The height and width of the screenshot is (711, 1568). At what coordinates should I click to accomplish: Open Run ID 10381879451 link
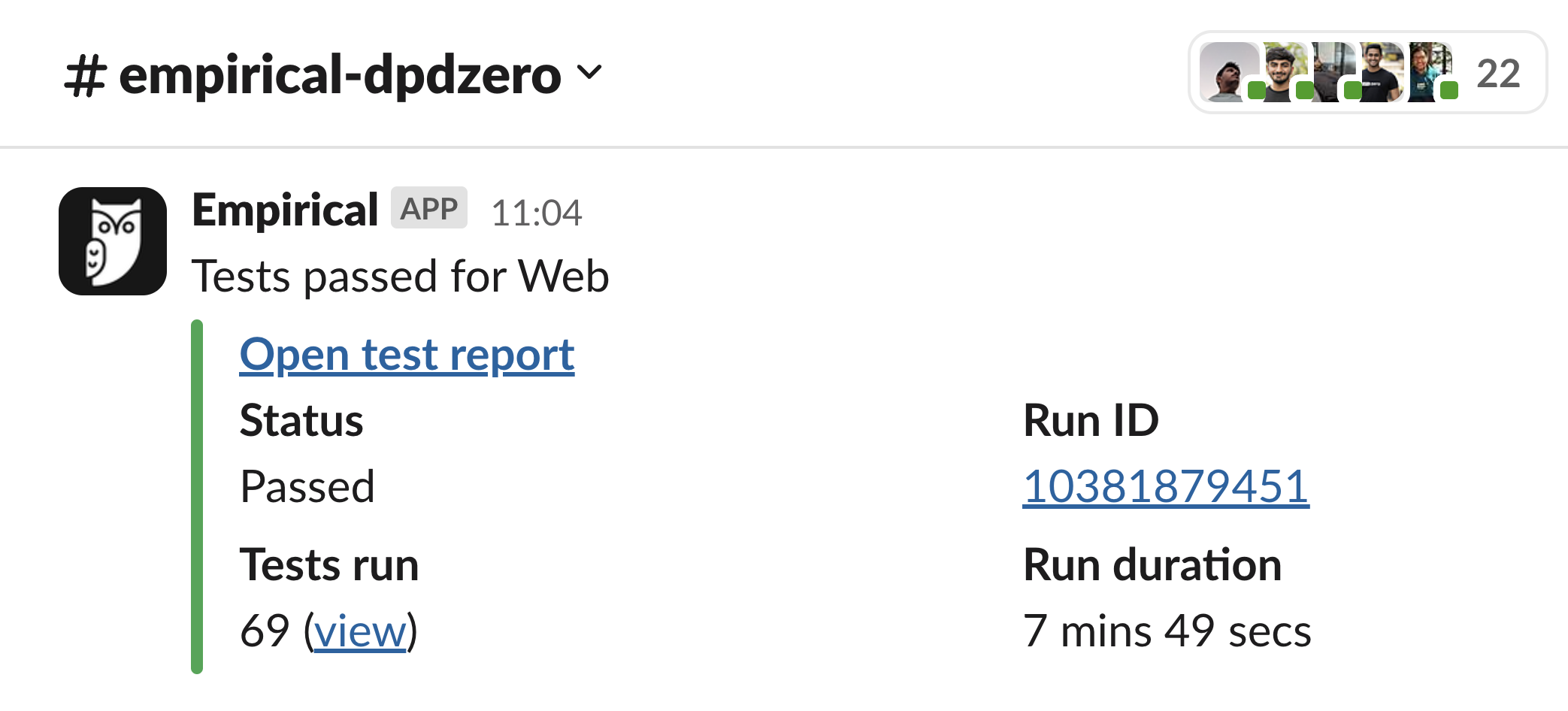click(1165, 486)
